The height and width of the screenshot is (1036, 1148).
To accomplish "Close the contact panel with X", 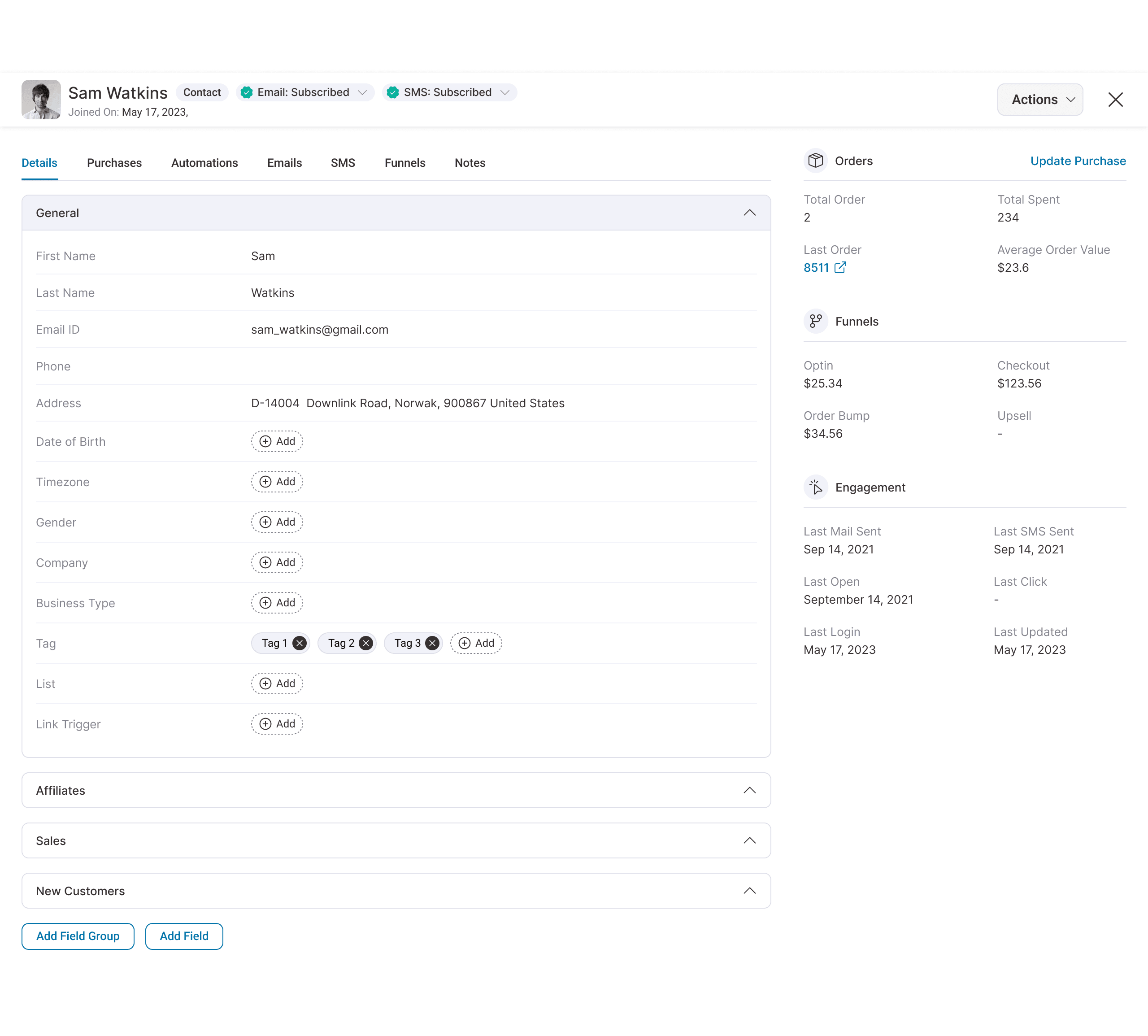I will click(1115, 100).
